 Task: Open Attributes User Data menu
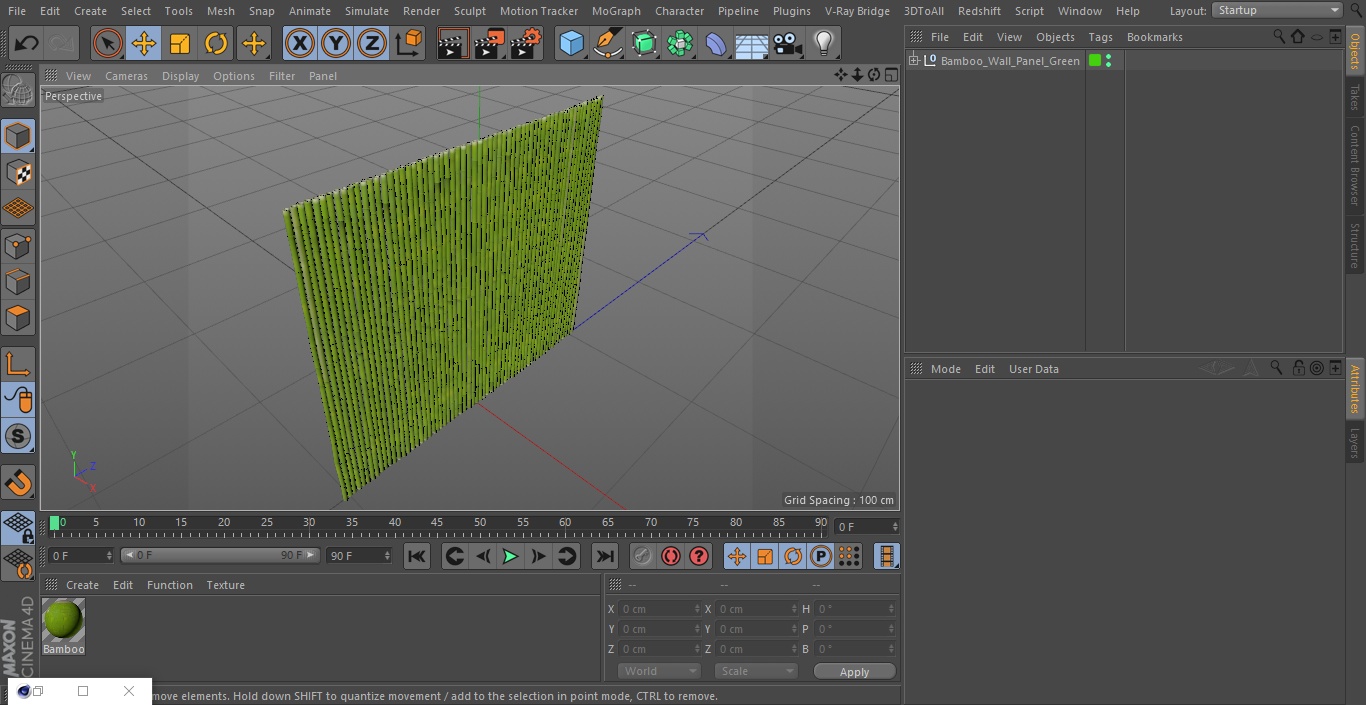click(1033, 369)
